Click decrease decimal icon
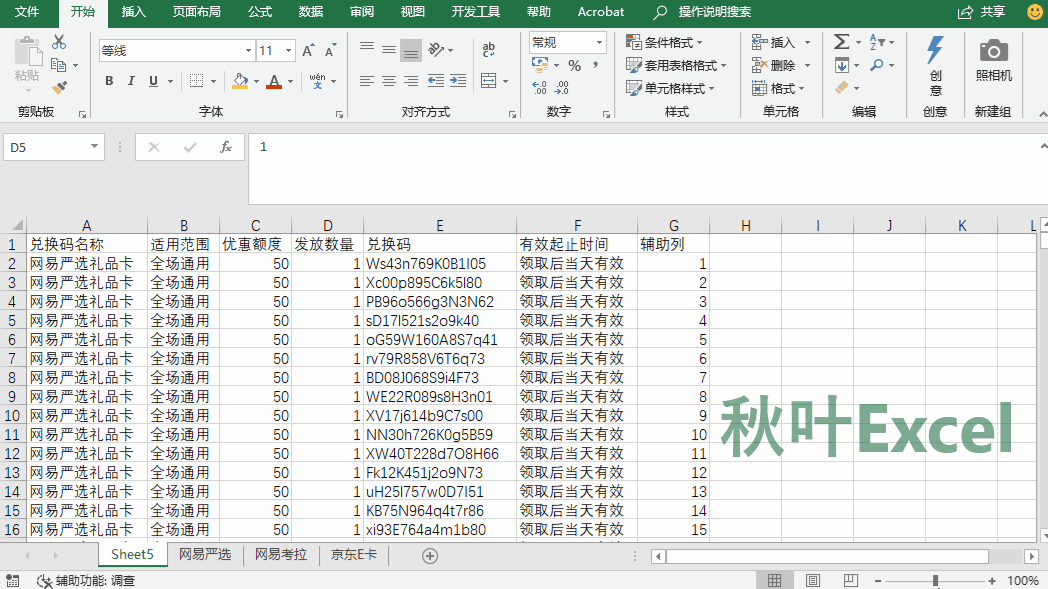This screenshot has width=1048, height=589. tap(562, 88)
